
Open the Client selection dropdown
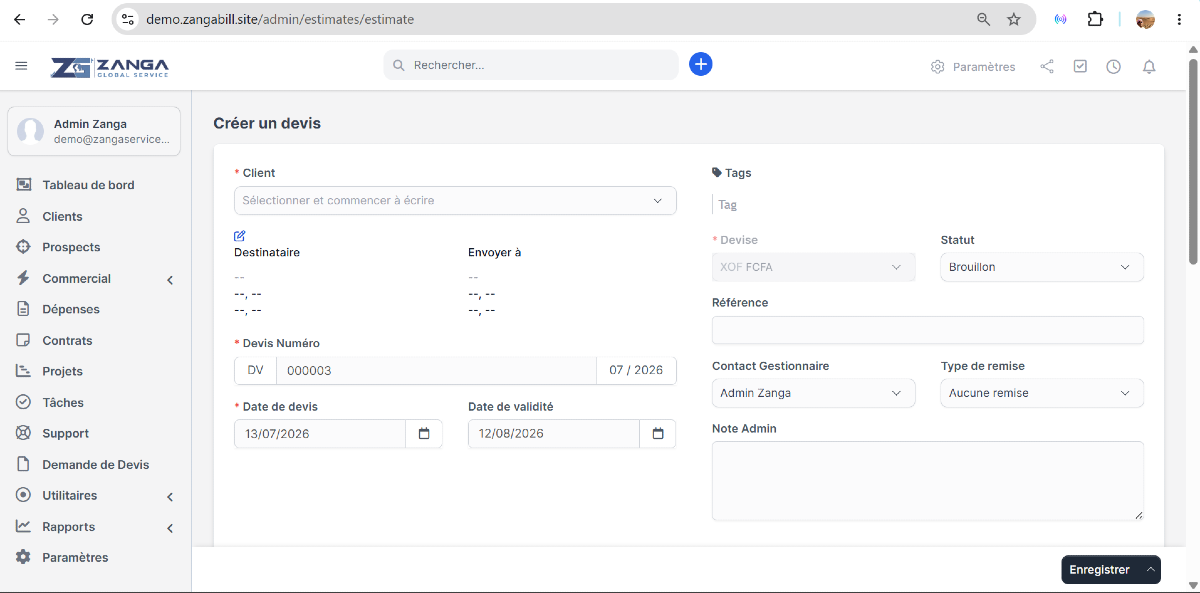[455, 201]
